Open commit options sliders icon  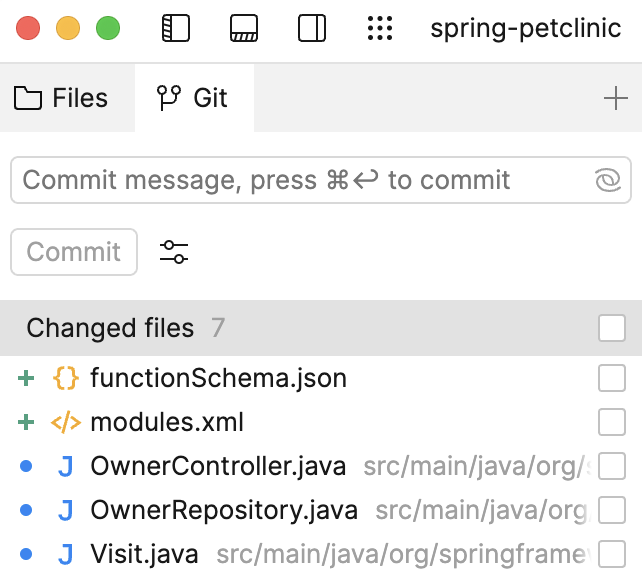[x=174, y=252]
